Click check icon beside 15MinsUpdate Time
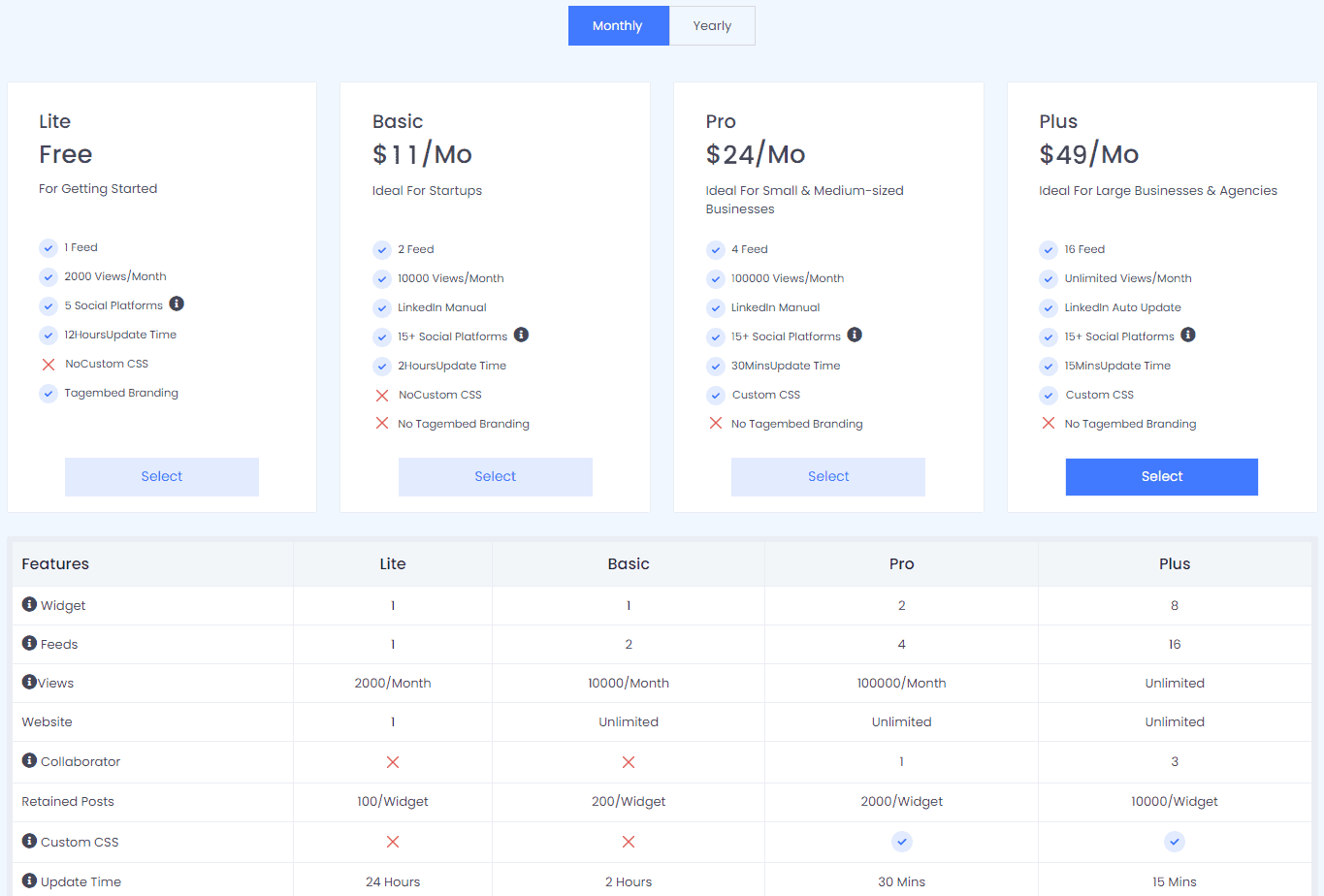1324x896 pixels. coord(1049,367)
